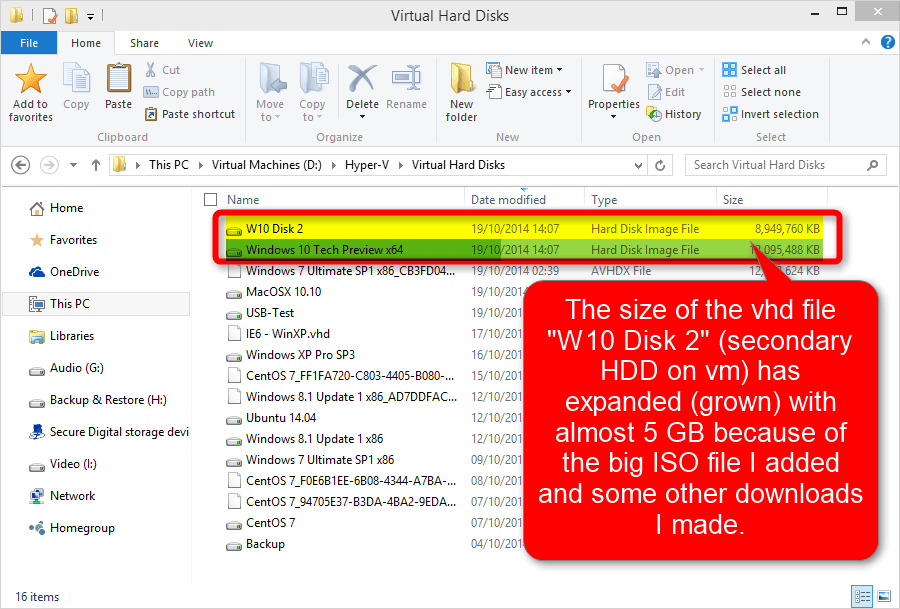Open OneDrive in navigation pane
This screenshot has width=900, height=609.
[x=64, y=272]
